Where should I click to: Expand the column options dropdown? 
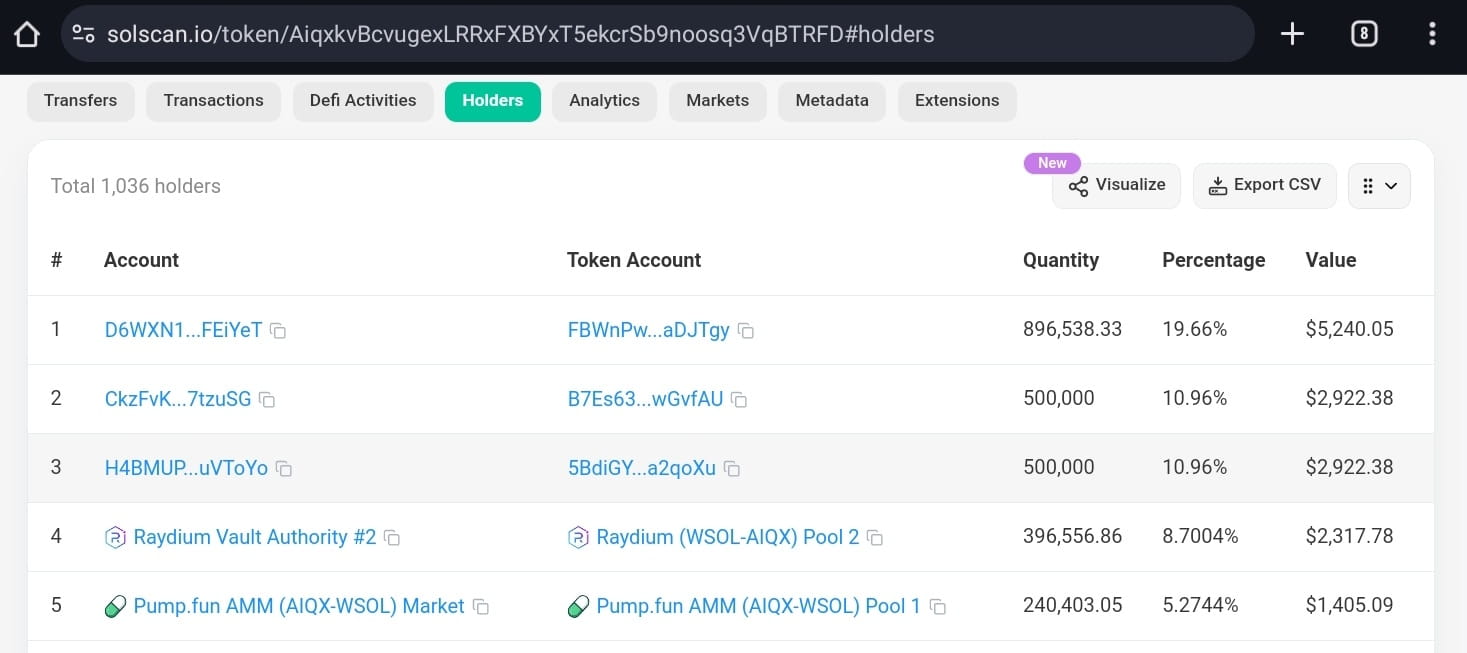coord(1379,186)
